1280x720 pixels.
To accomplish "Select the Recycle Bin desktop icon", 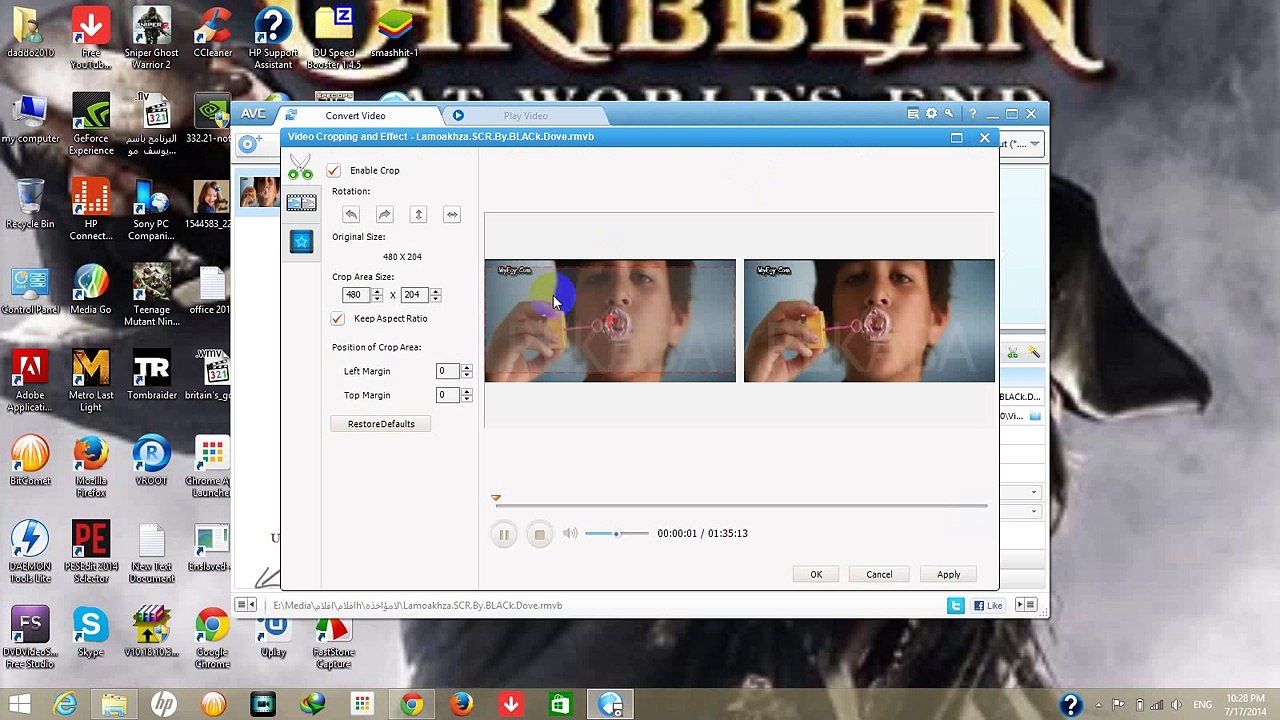I will 30,204.
